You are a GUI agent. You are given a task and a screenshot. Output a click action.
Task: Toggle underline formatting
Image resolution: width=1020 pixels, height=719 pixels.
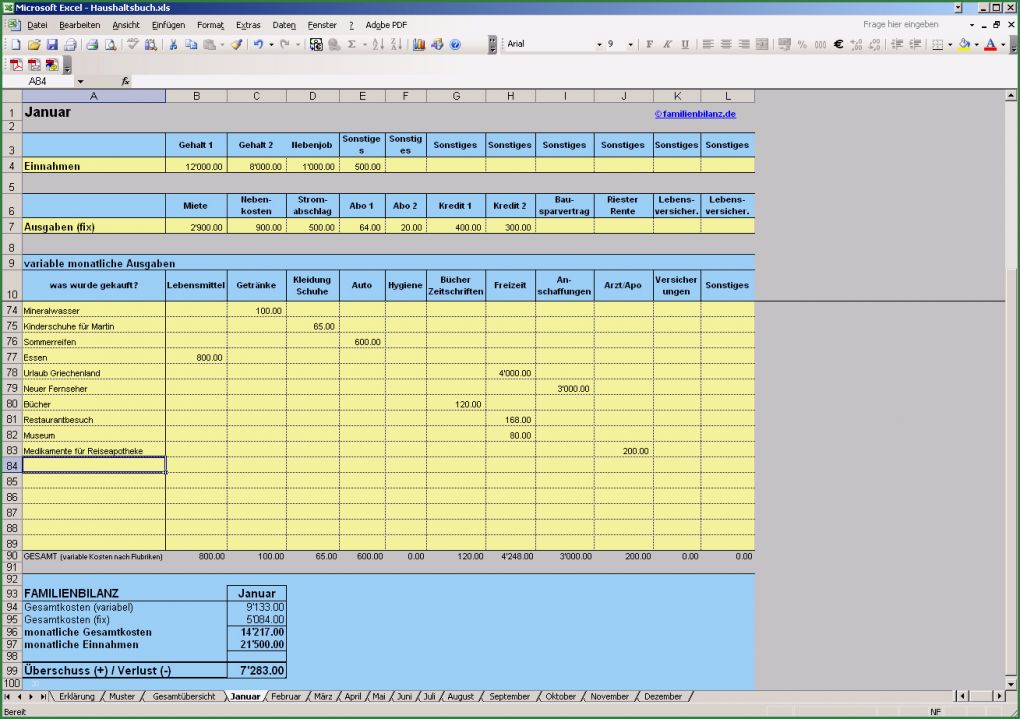683,44
